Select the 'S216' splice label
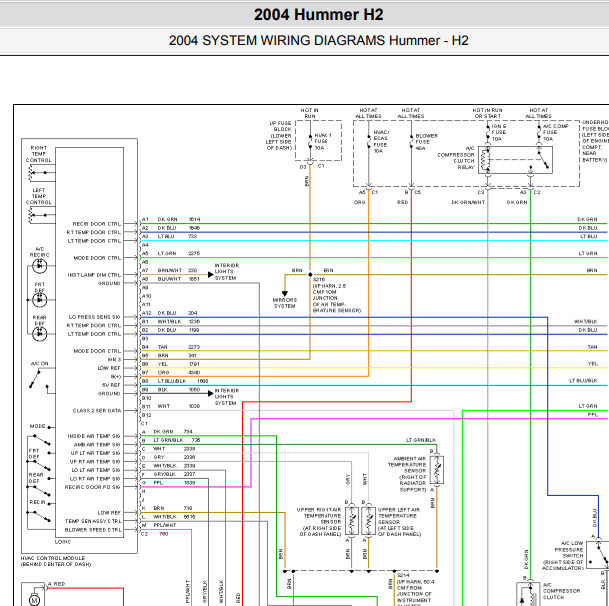The width and height of the screenshot is (609, 606). (x=318, y=279)
